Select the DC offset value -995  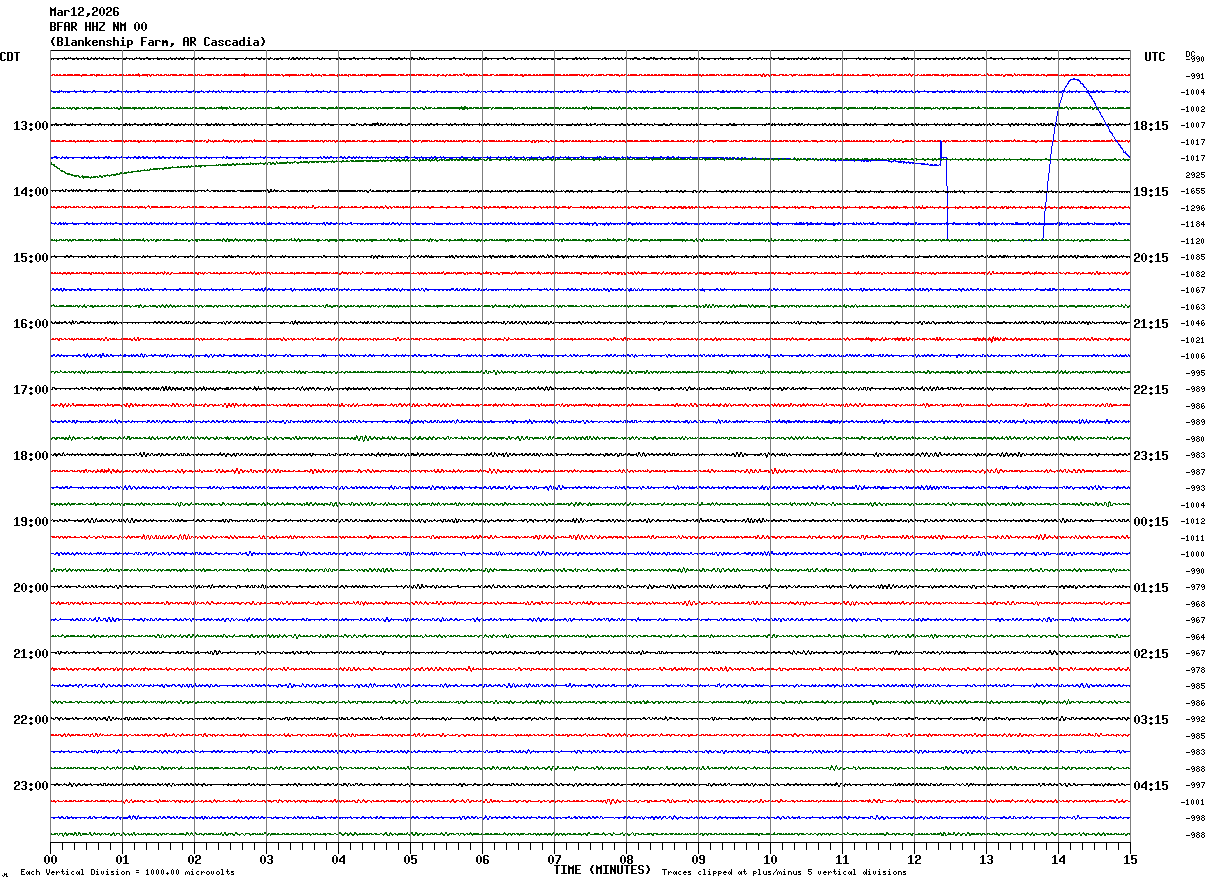pos(1194,373)
